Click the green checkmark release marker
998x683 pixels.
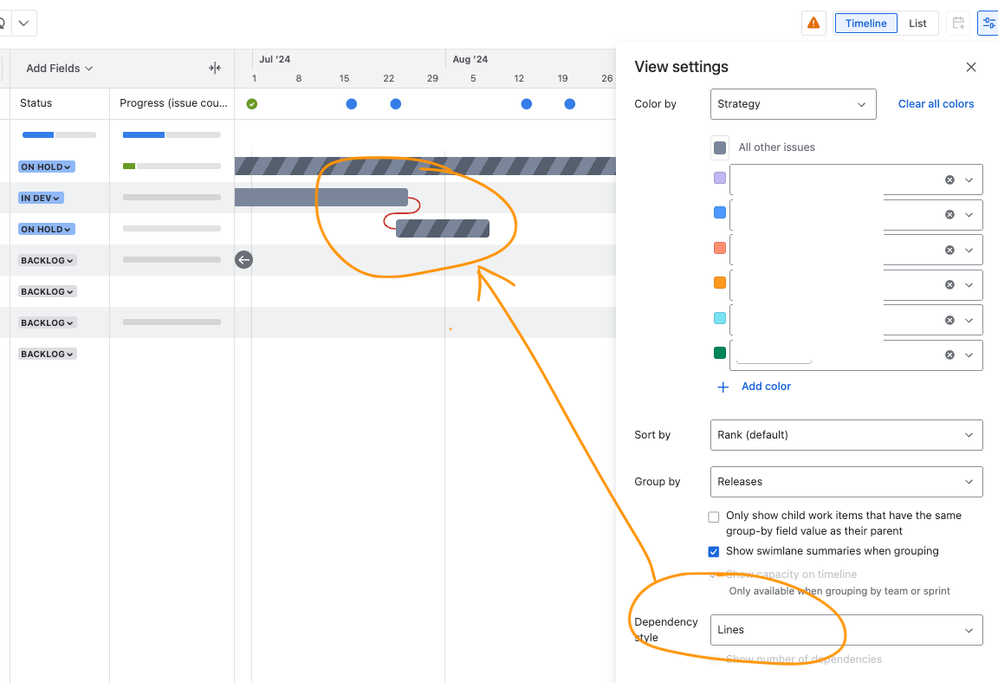252,104
